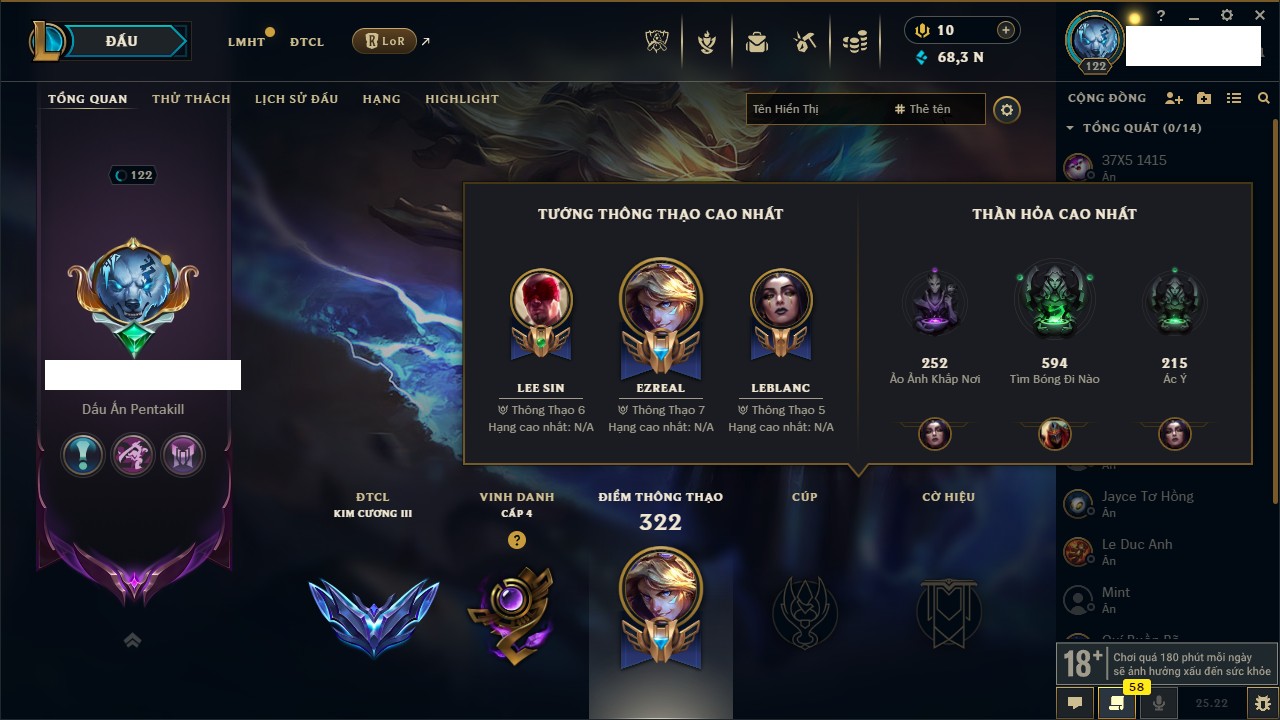Open the Store coins icon

(x=854, y=42)
